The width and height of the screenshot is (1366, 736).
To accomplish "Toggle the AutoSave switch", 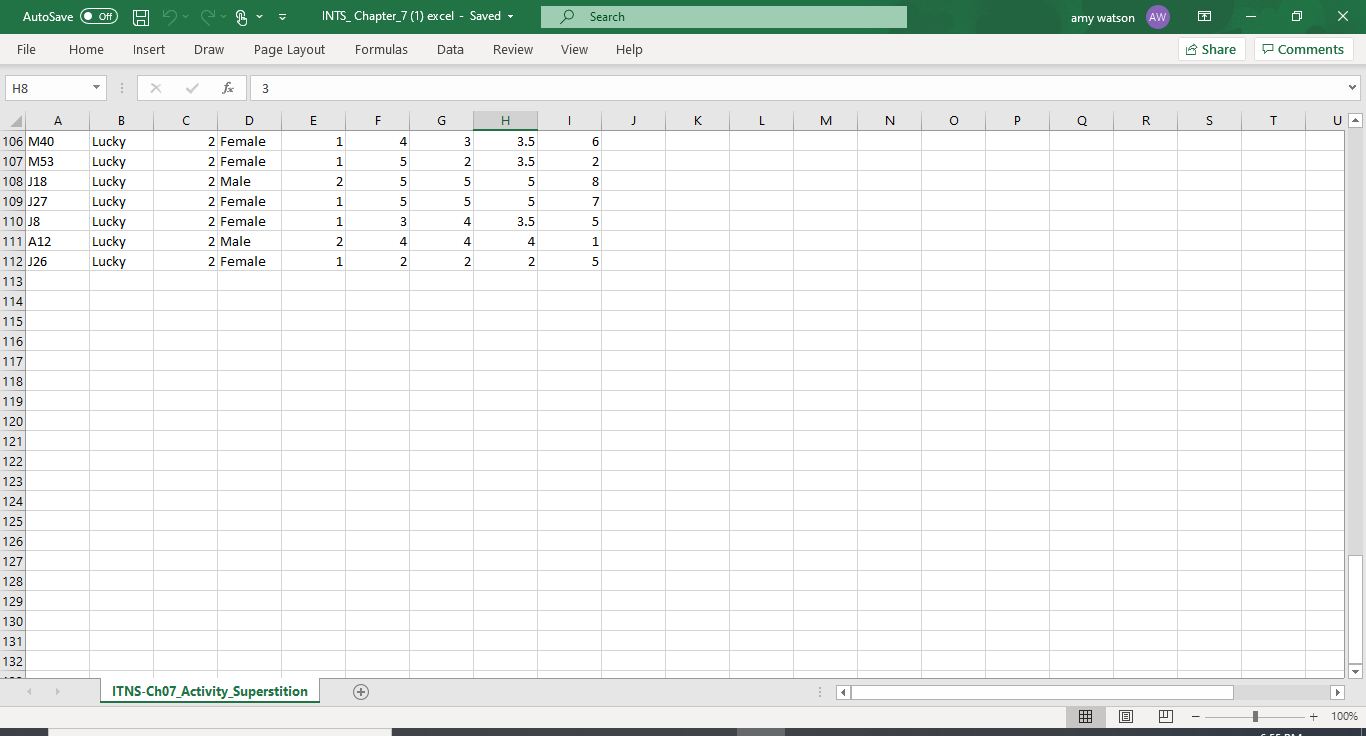I will pos(99,17).
